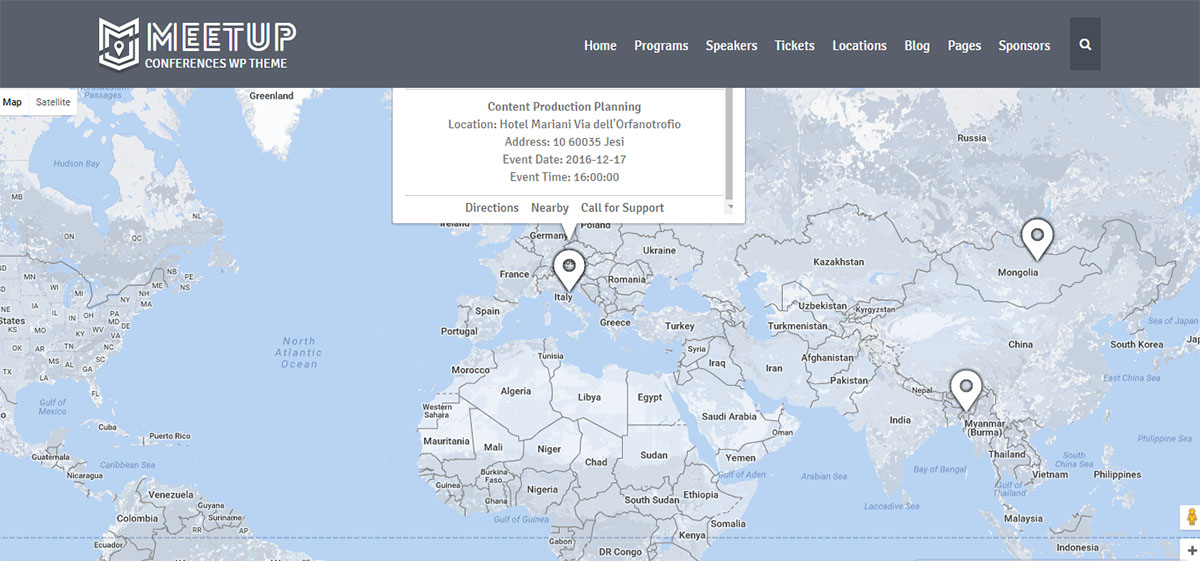Viewport: 1200px width, 561px height.
Task: Open the Tickets menu
Action: (794, 45)
